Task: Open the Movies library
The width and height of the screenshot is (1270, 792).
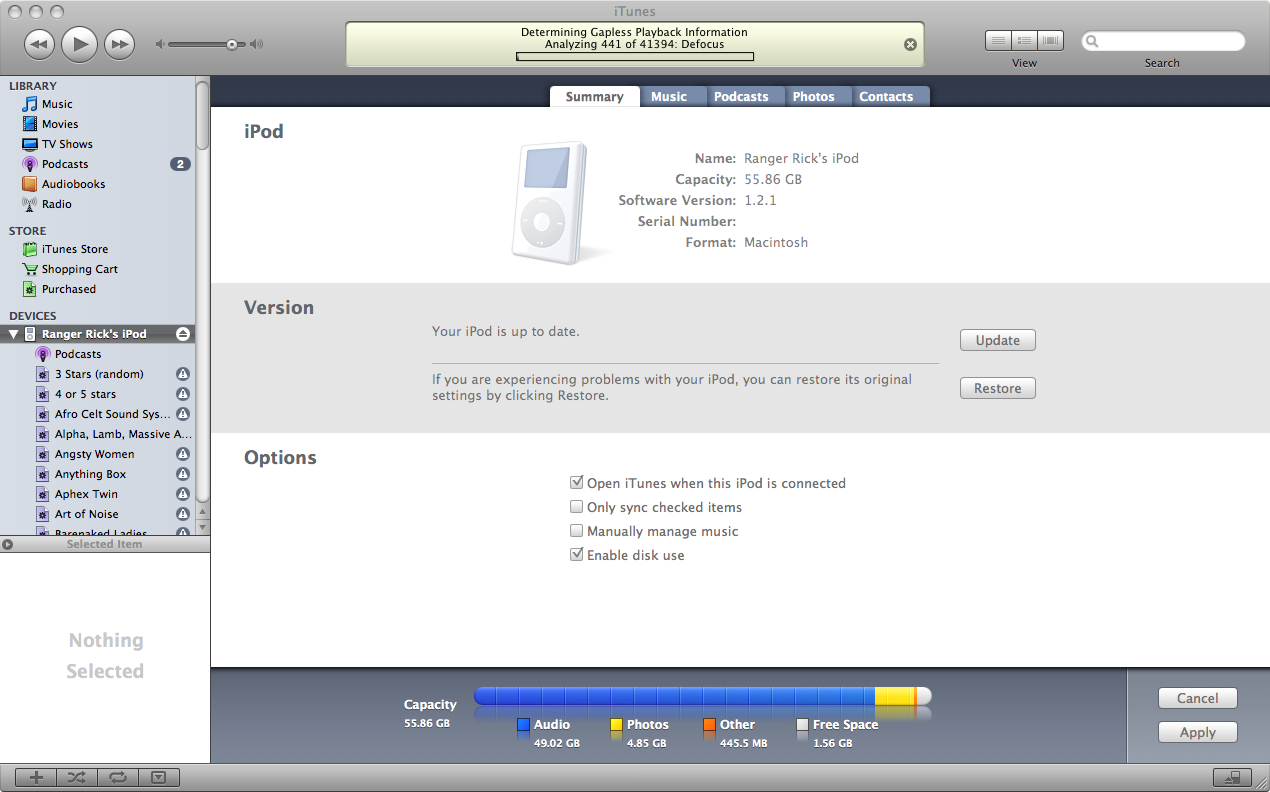Action: pyautogui.click(x=60, y=124)
